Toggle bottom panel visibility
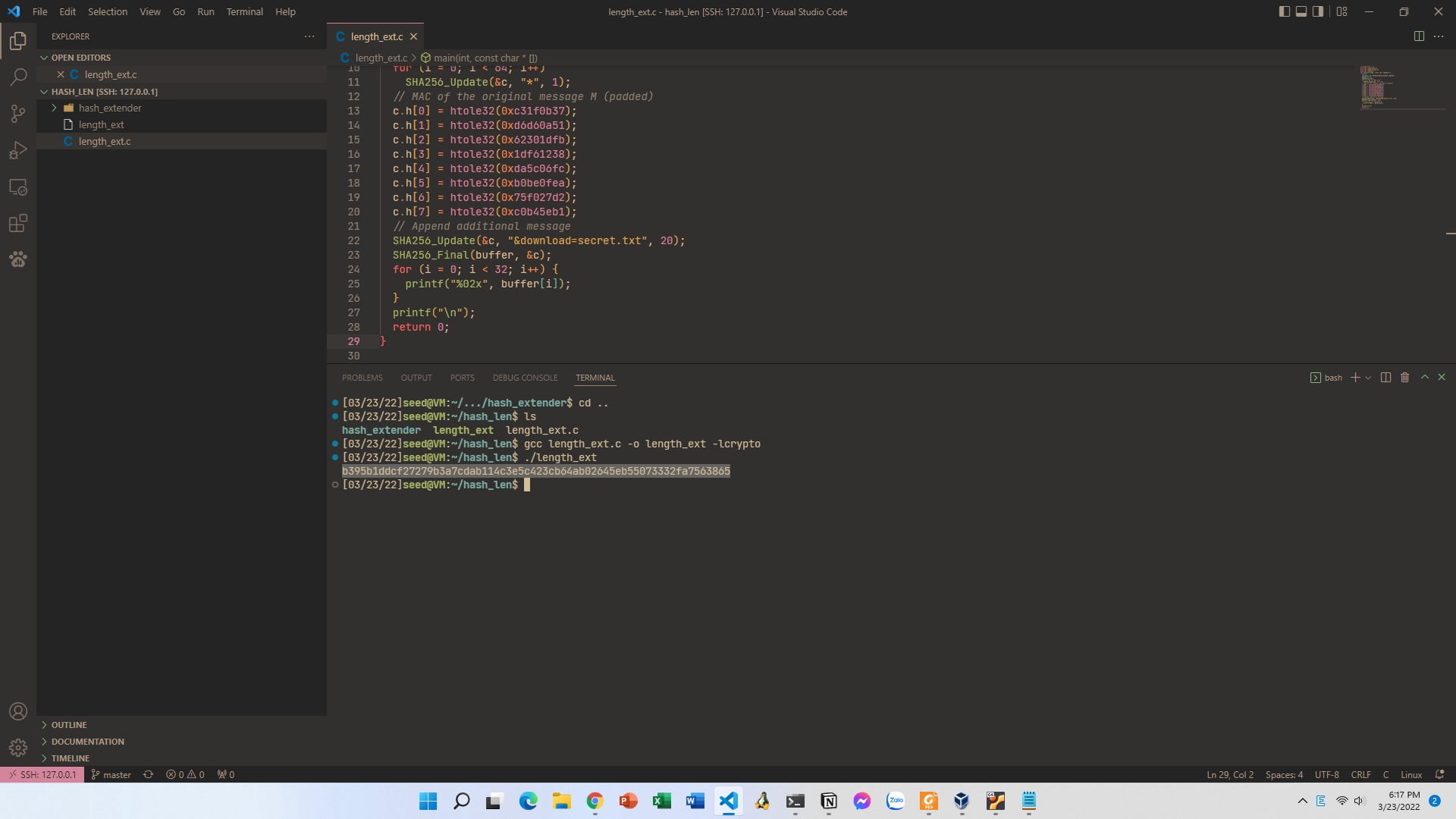 (1301, 11)
